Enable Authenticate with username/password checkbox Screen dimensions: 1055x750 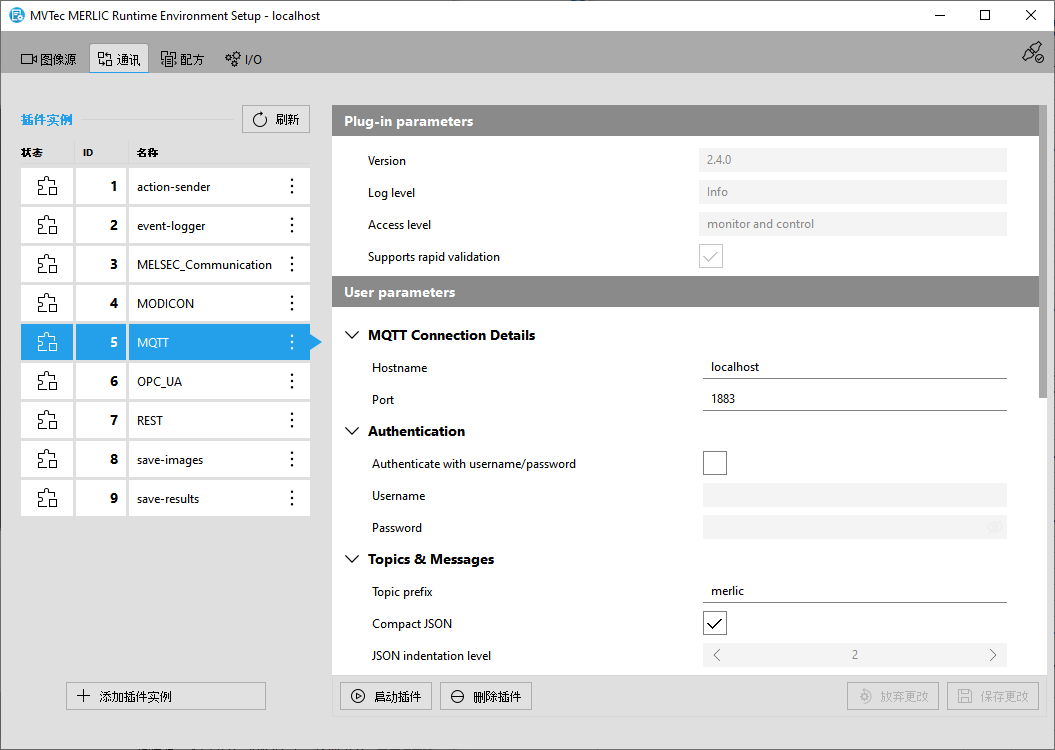pyautogui.click(x=714, y=463)
